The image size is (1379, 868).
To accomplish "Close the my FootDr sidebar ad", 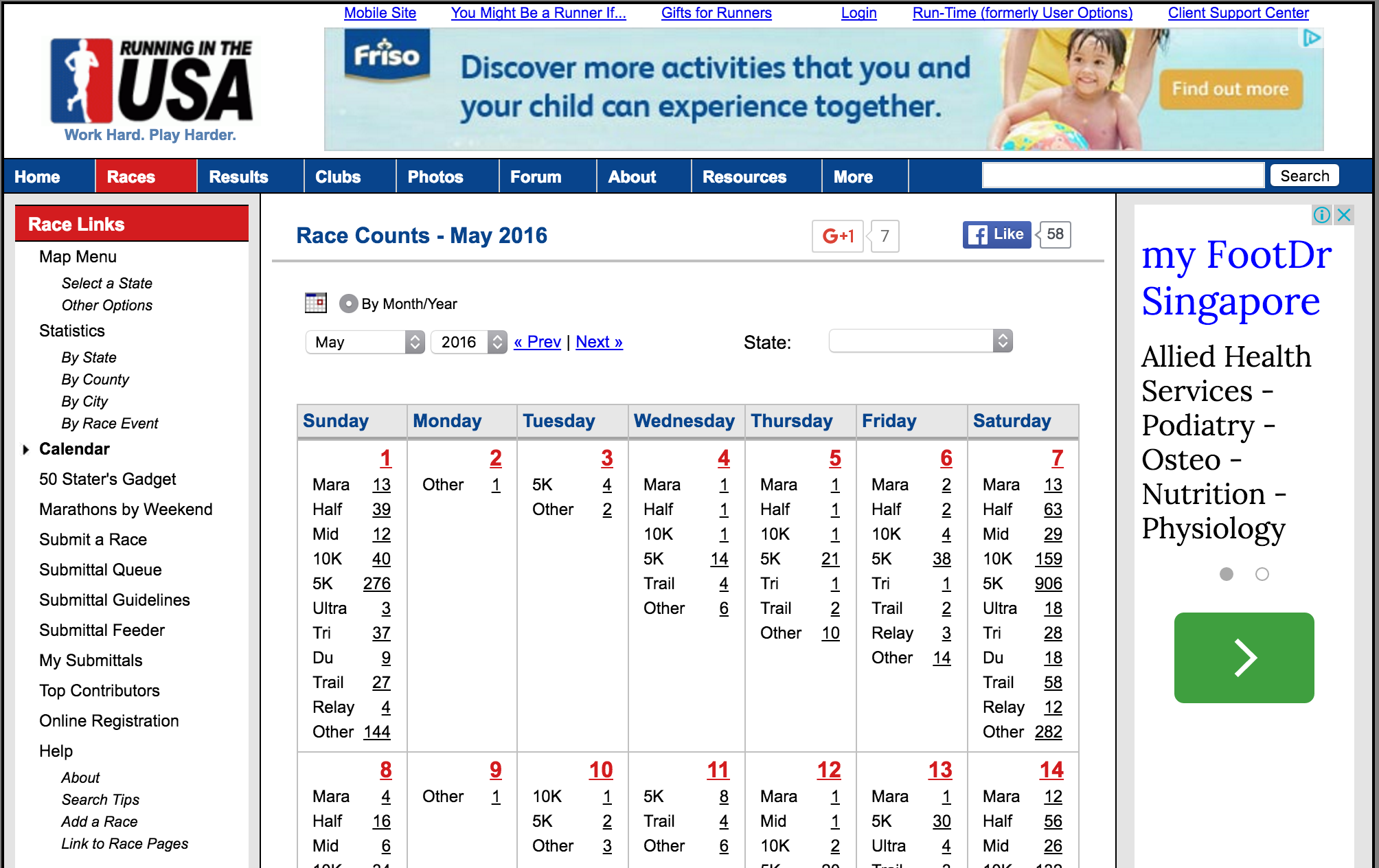I will coord(1344,215).
